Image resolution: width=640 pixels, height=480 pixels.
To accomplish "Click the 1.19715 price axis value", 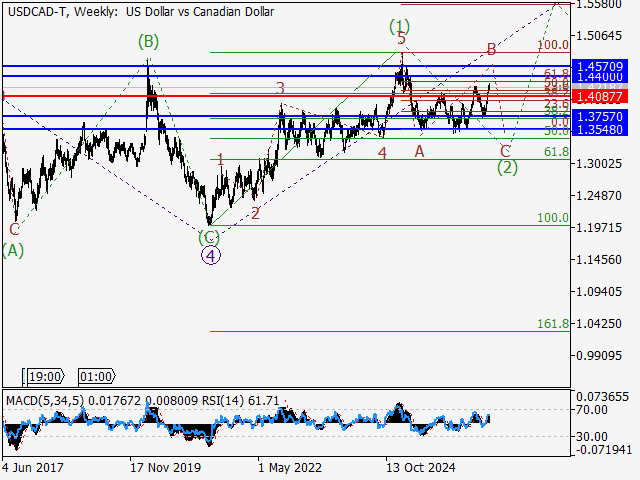I will coord(599,227).
